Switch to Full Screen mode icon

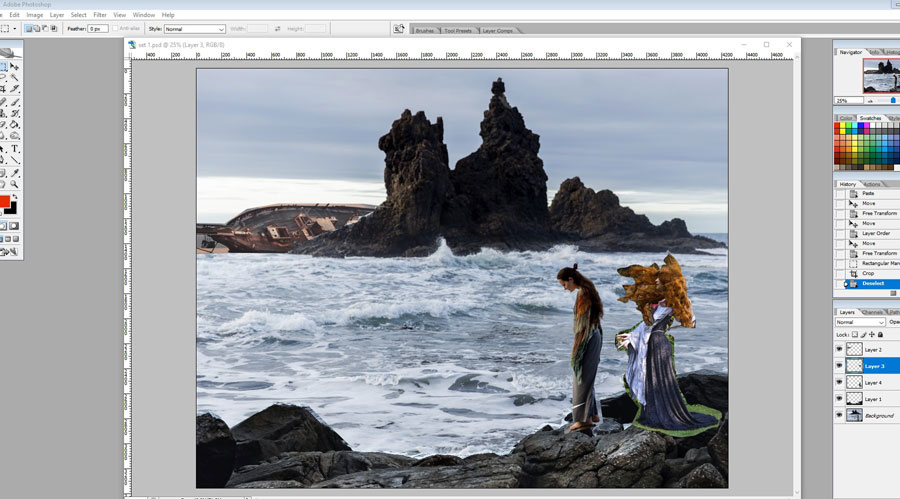pyautogui.click(x=15, y=239)
